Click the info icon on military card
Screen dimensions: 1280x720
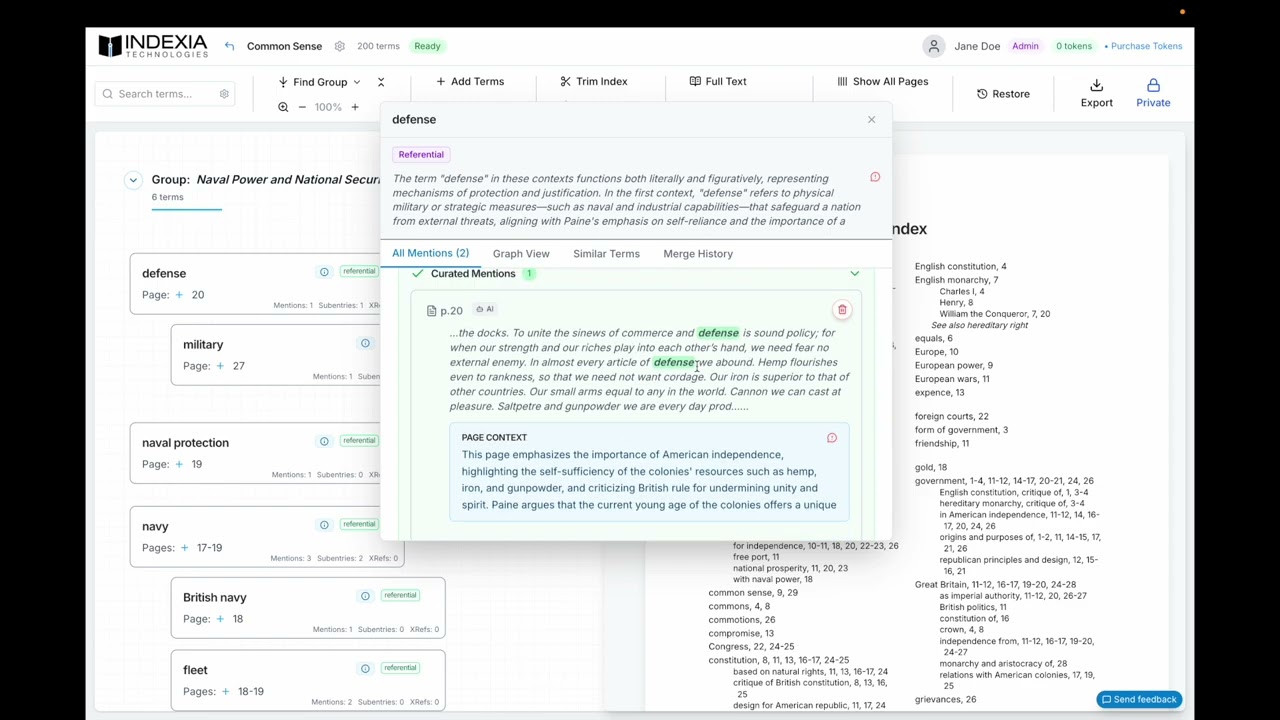point(365,343)
